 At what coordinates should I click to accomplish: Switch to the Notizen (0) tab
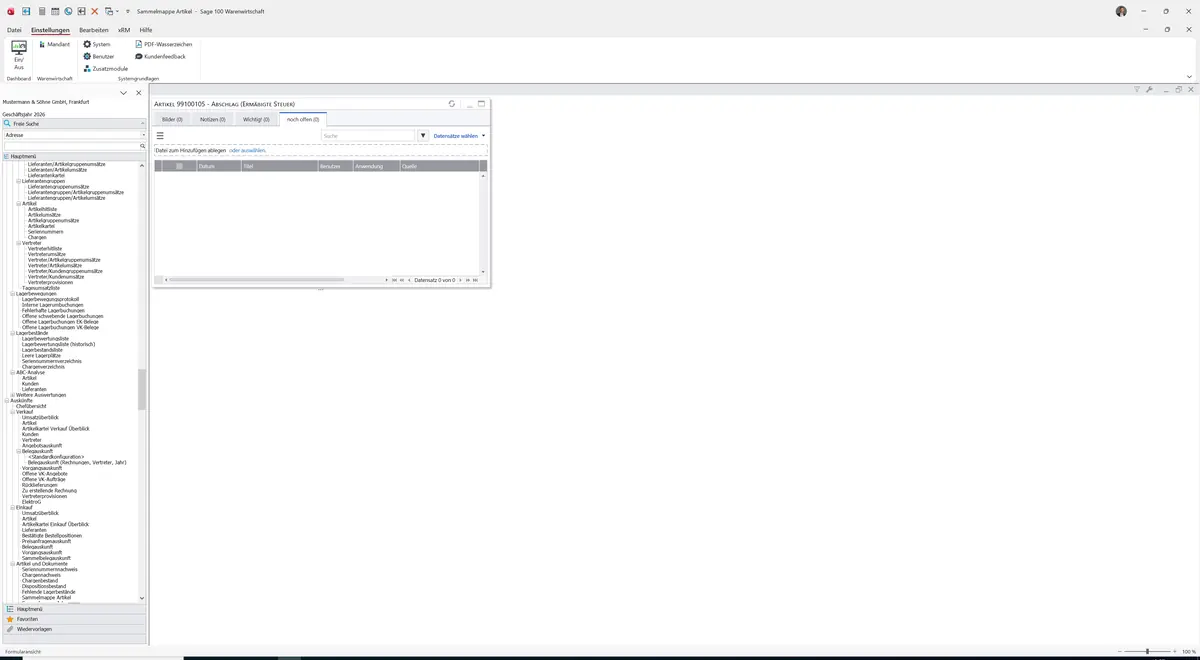pos(212,119)
